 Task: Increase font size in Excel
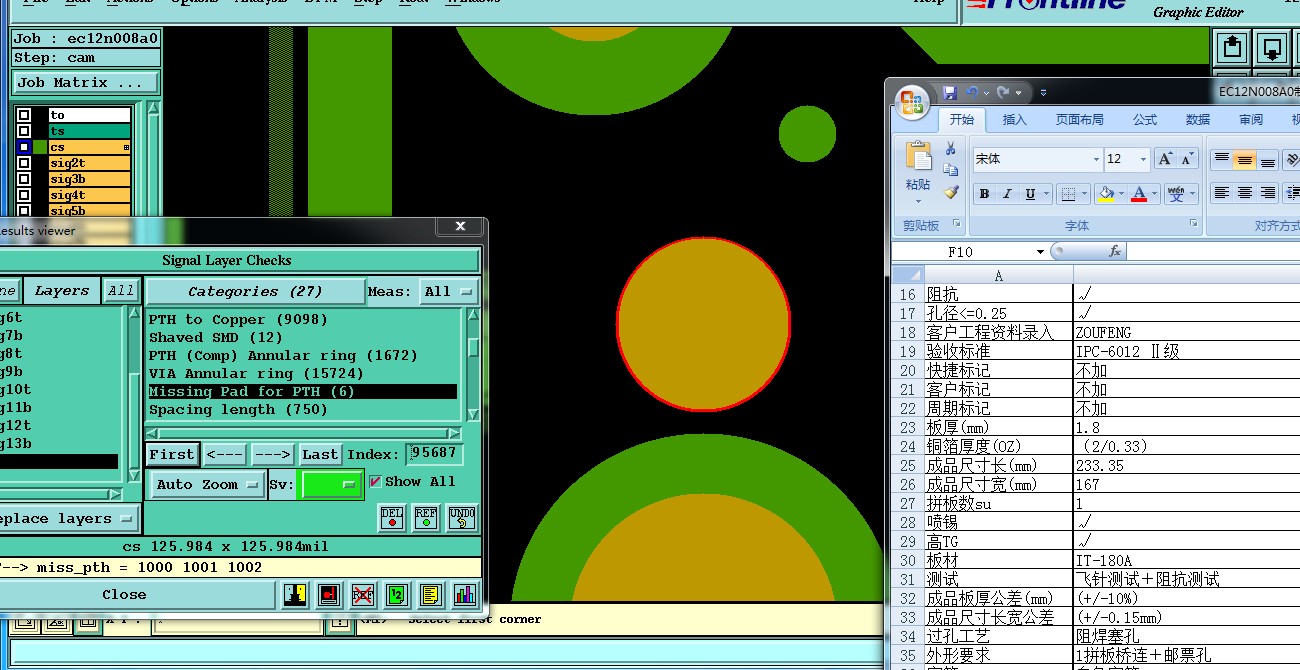tap(1165, 159)
